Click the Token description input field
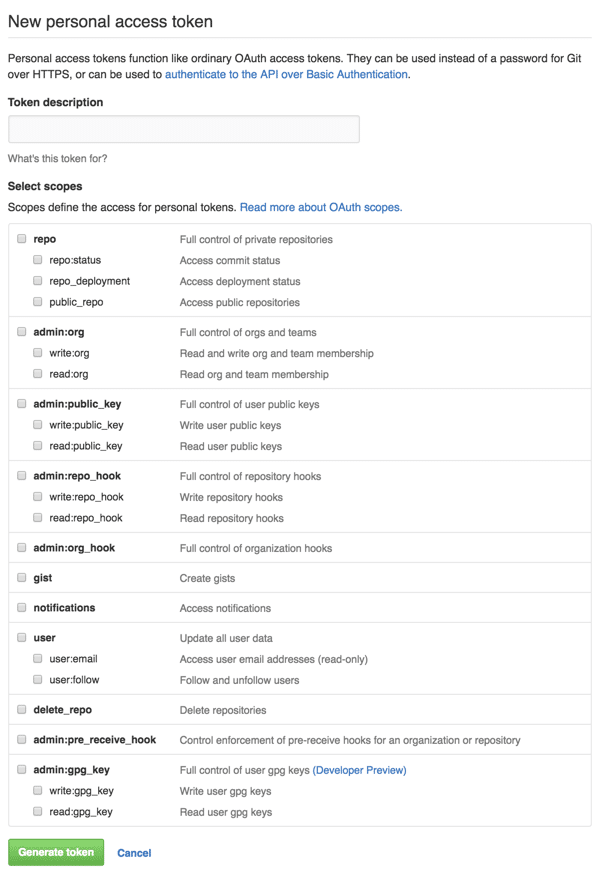This screenshot has width=601, height=875. coord(184,129)
